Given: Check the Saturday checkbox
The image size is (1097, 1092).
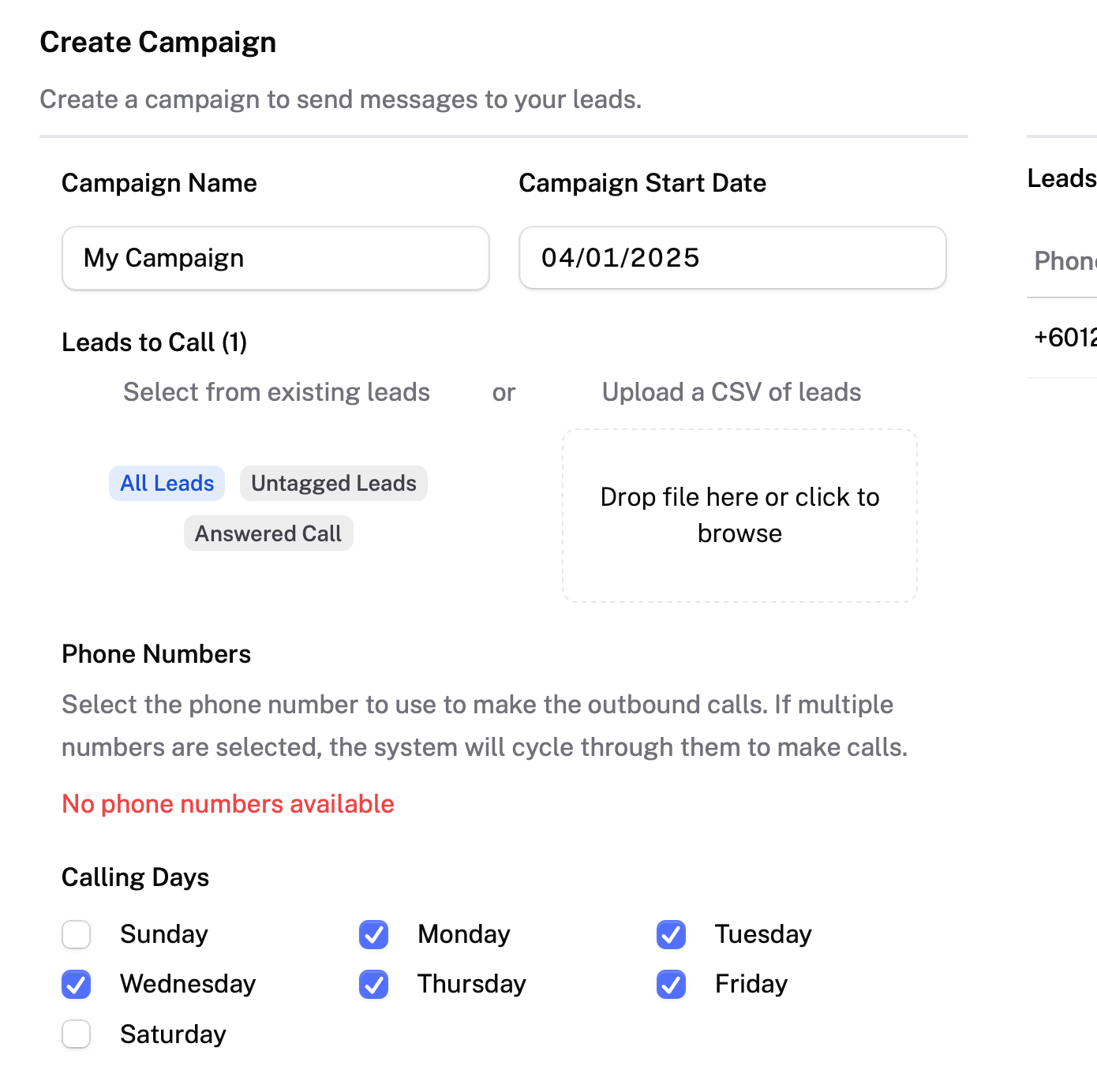Looking at the screenshot, I should click(x=77, y=1034).
